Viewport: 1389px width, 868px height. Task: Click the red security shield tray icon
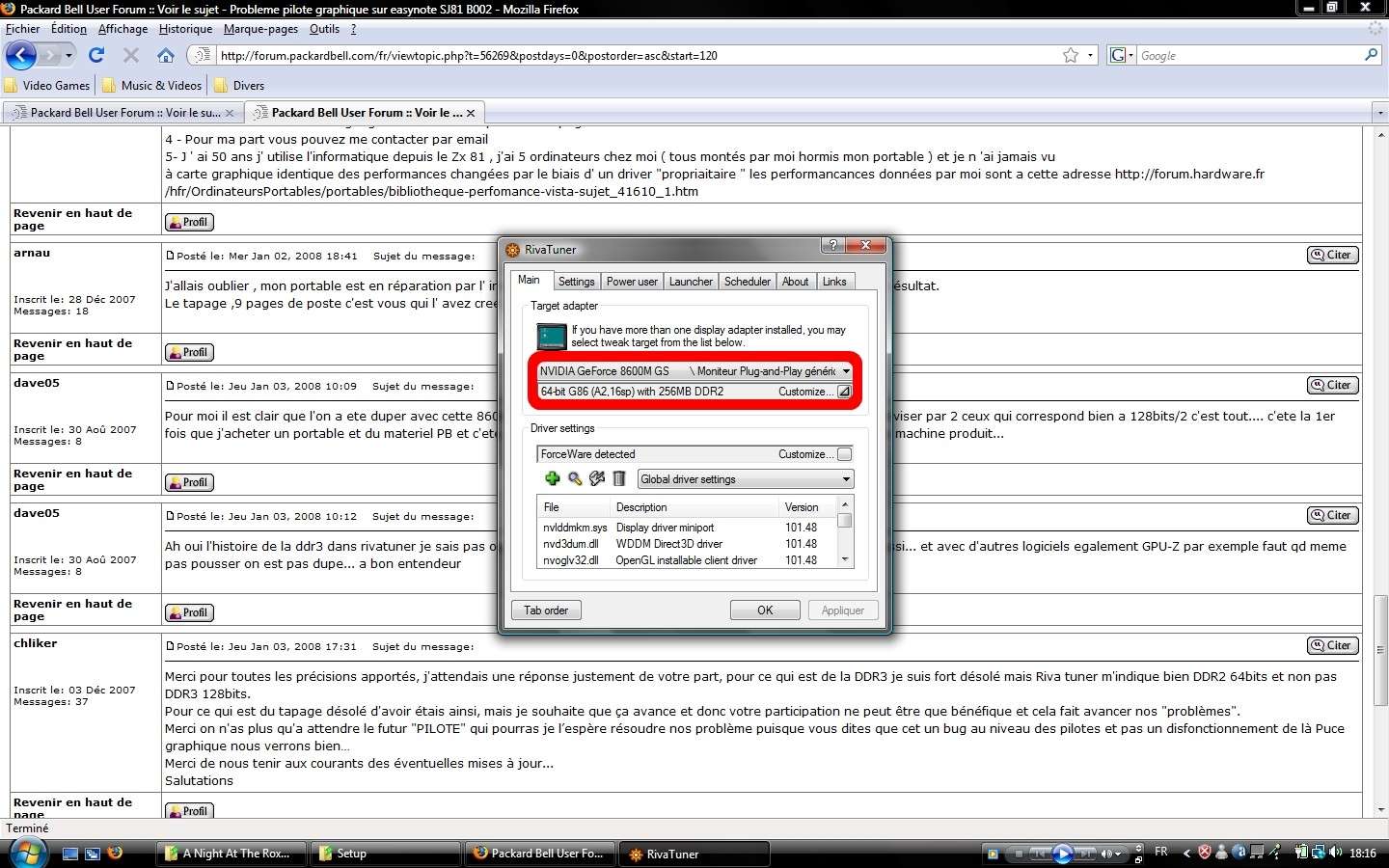point(1205,853)
